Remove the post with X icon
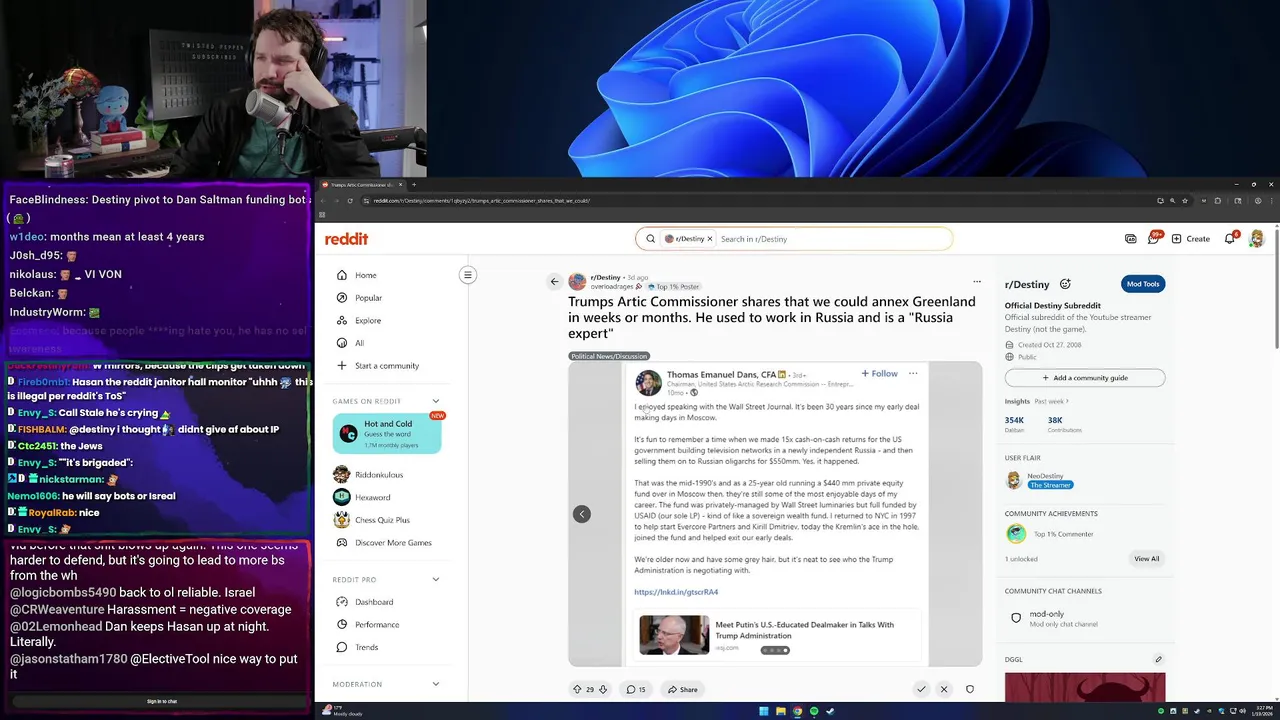This screenshot has width=1280, height=720. click(x=944, y=689)
